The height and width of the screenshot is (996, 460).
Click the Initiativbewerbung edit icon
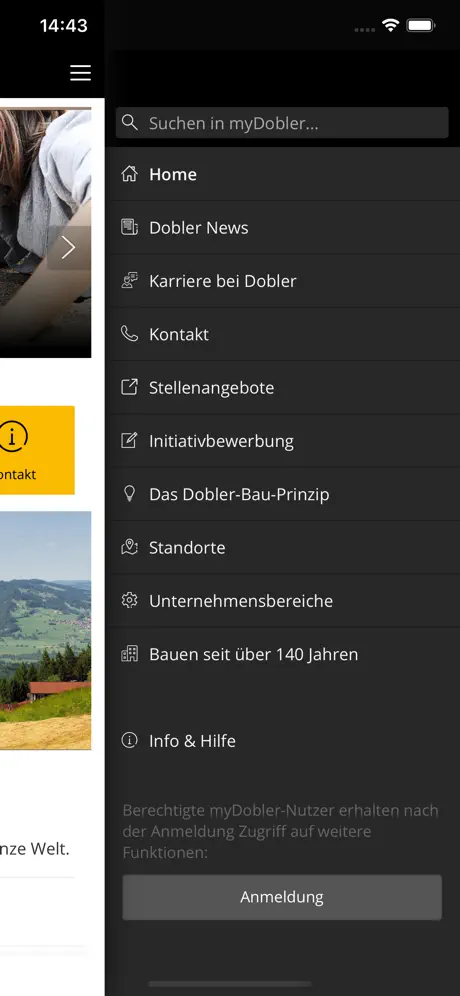(x=129, y=441)
